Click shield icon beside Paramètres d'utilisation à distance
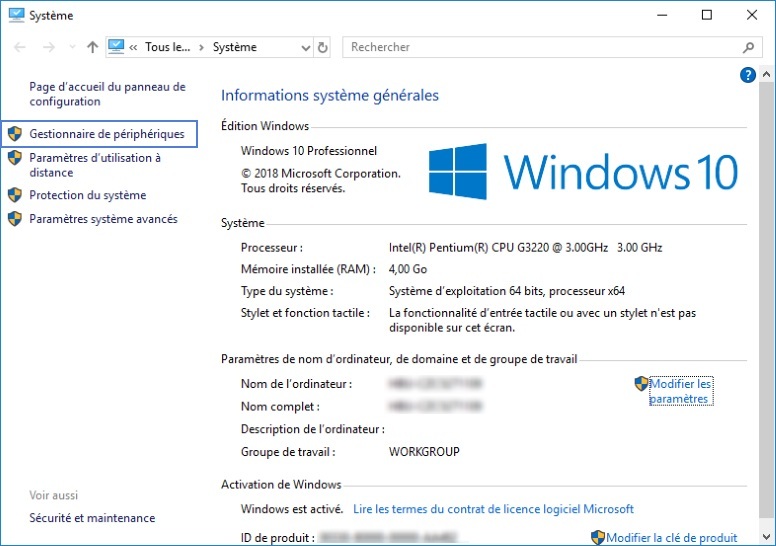 click(15, 158)
